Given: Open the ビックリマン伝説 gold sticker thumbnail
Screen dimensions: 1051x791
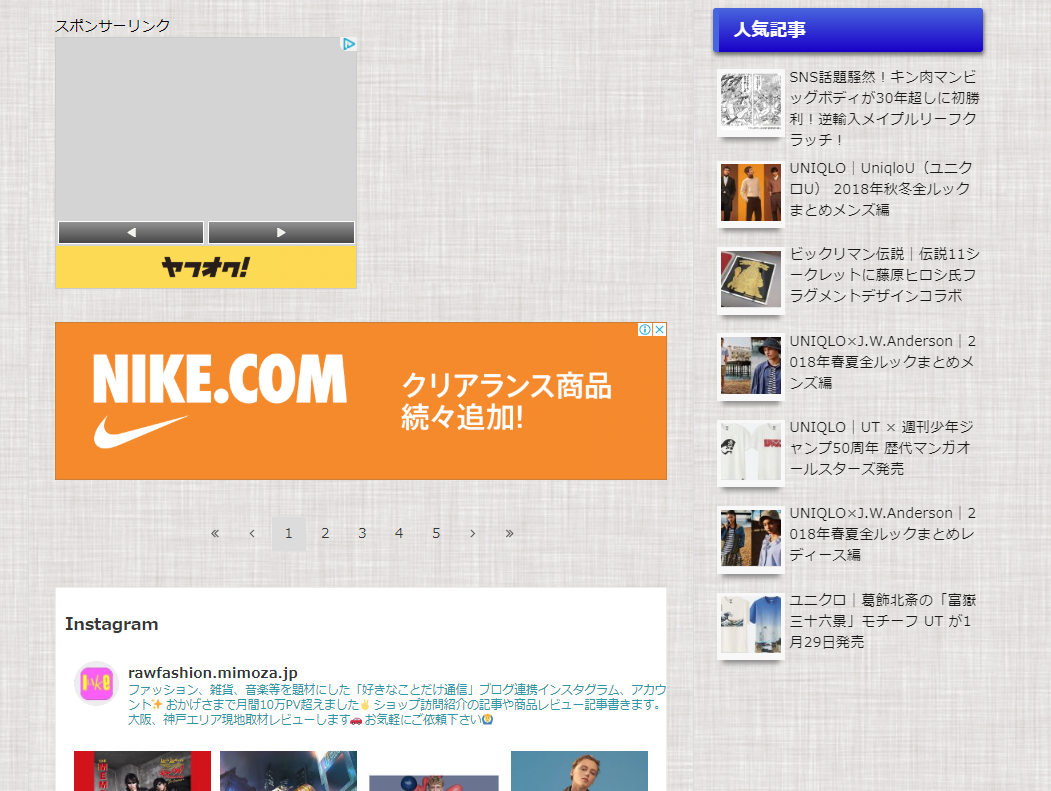Looking at the screenshot, I should (751, 280).
